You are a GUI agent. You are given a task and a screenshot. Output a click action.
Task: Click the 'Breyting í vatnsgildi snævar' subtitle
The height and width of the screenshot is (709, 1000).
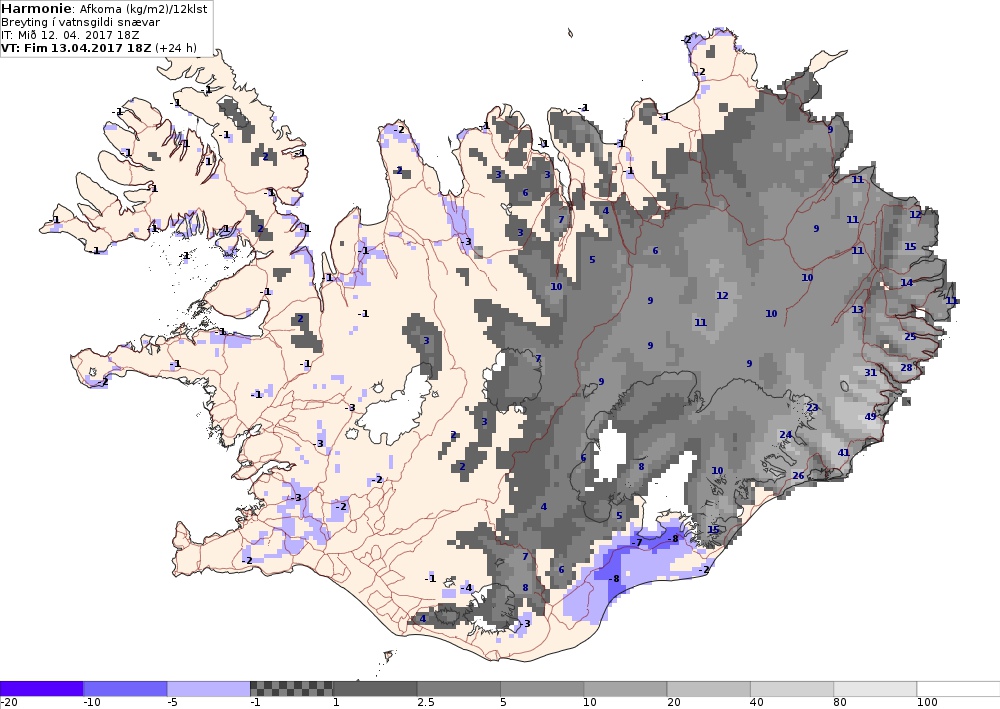(x=80, y=22)
